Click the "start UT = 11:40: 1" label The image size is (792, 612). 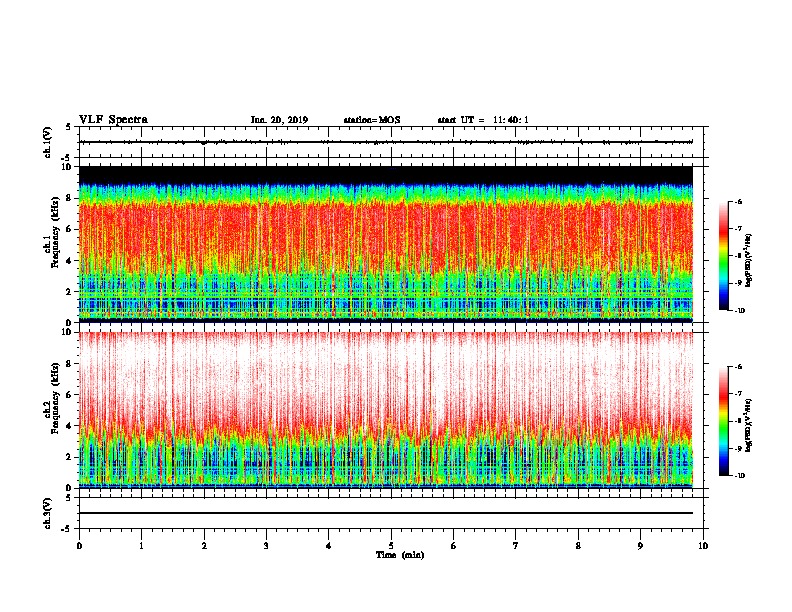483,120
